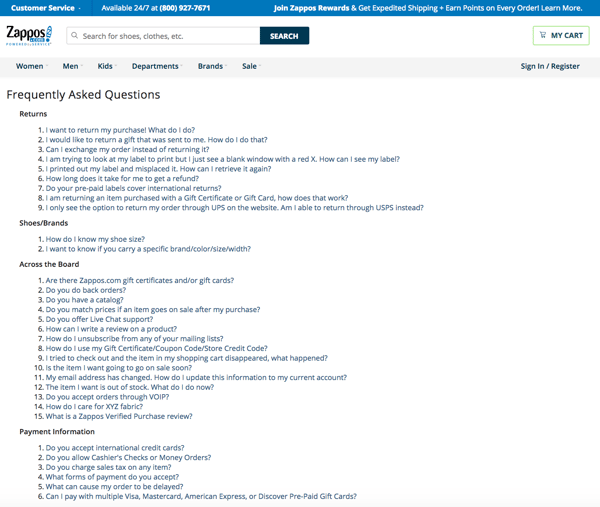Open the Sale menu
This screenshot has width=600, height=507.
pos(251,66)
